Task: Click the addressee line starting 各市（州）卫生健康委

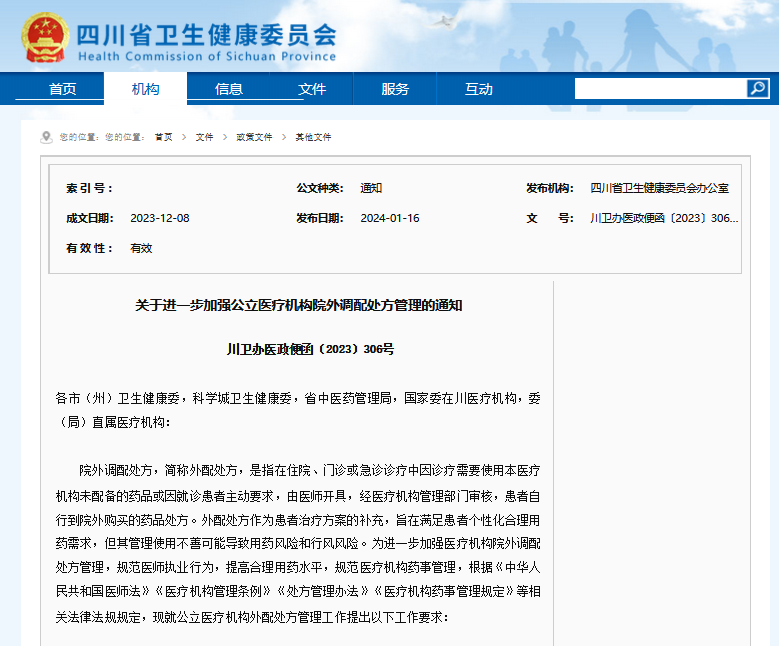Action: [298, 399]
